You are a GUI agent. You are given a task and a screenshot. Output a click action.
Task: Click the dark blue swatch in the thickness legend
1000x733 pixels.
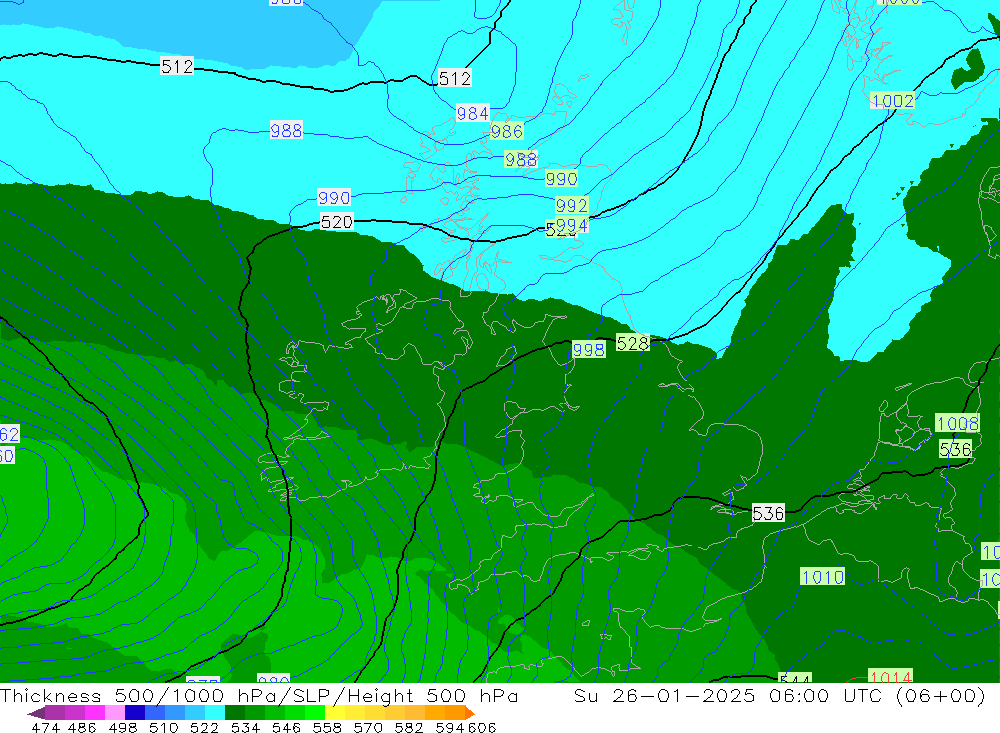click(135, 713)
